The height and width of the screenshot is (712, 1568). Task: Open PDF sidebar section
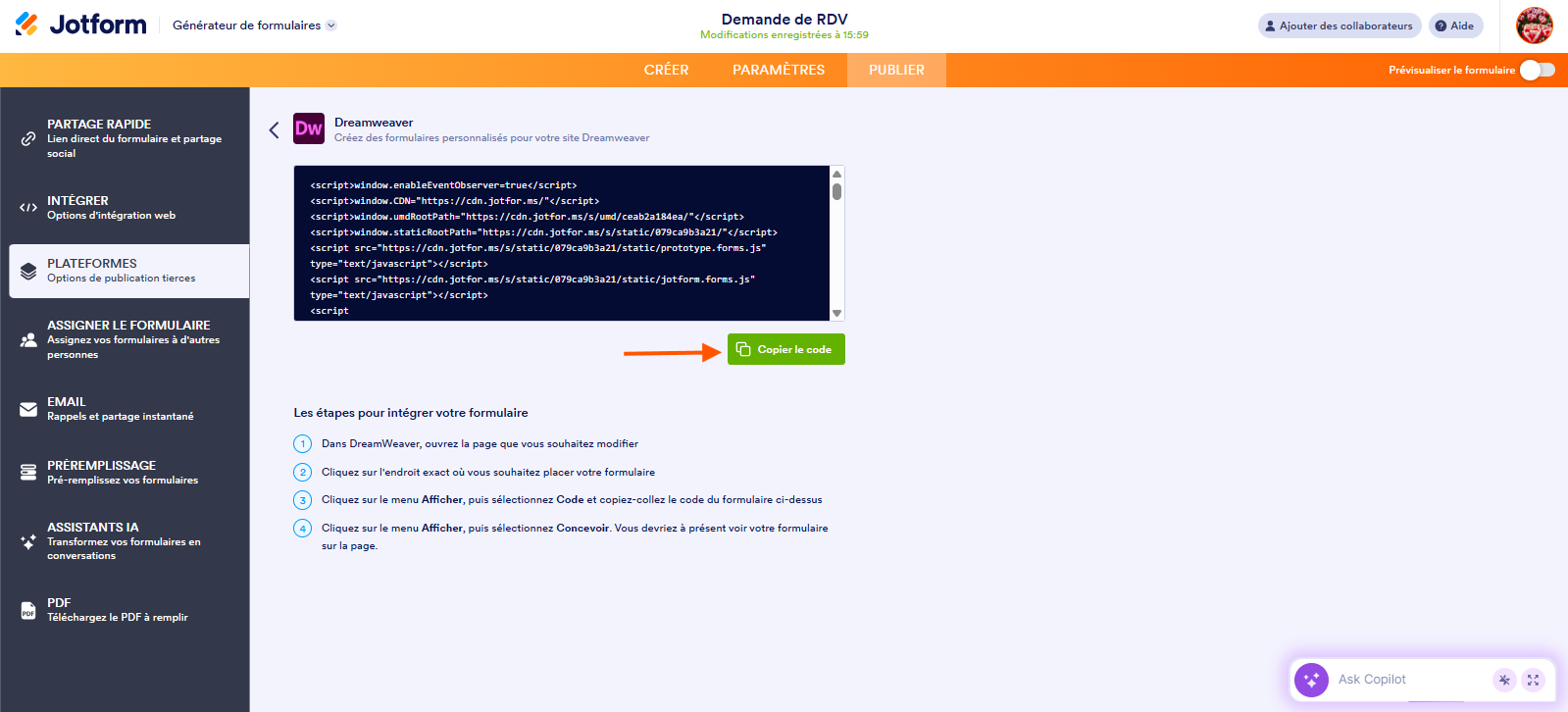129,610
